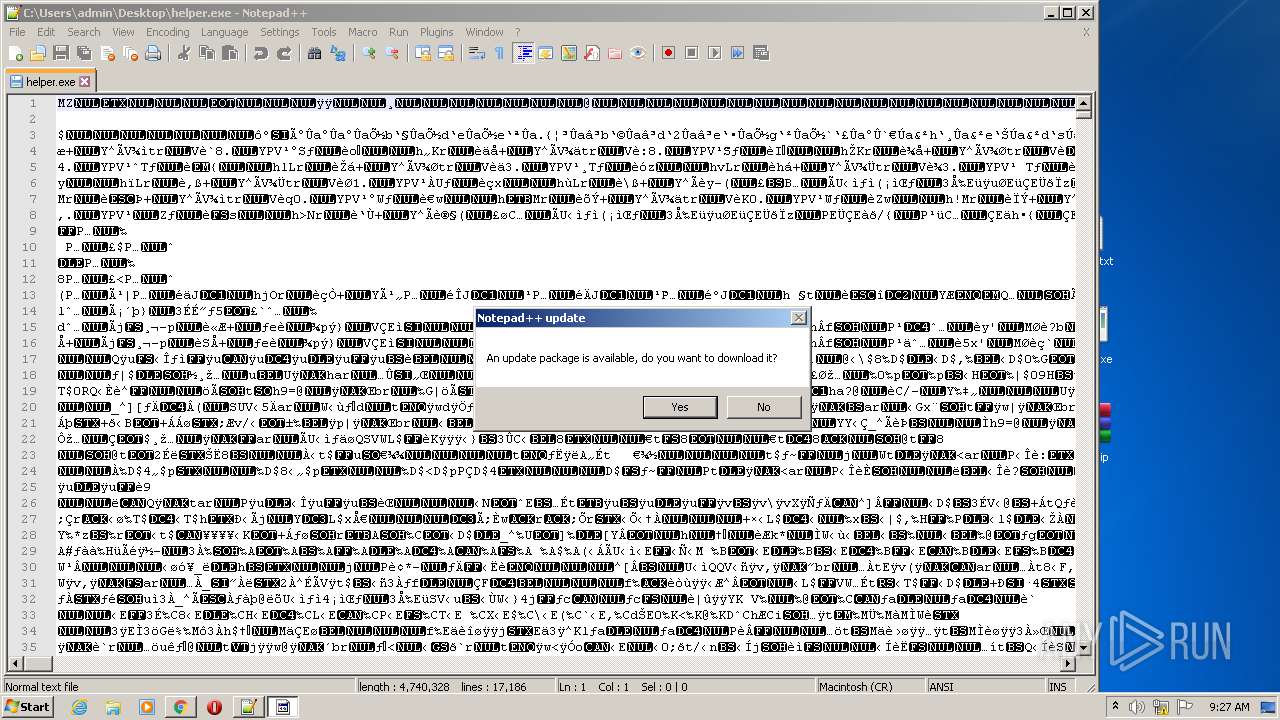Click the Save All toolbar icon
Viewport: 1280px width, 720px height.
pos(84,53)
